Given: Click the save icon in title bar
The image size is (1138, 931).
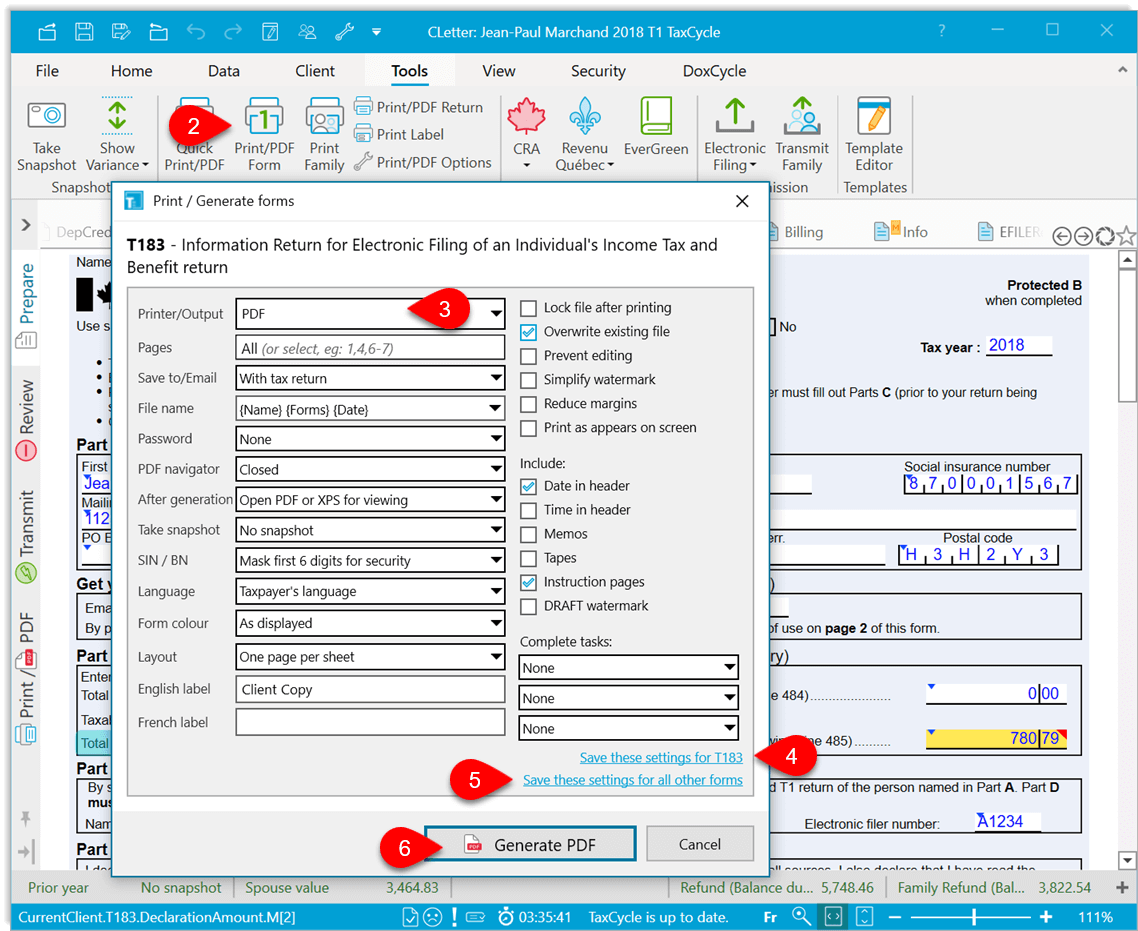Looking at the screenshot, I should [x=84, y=31].
